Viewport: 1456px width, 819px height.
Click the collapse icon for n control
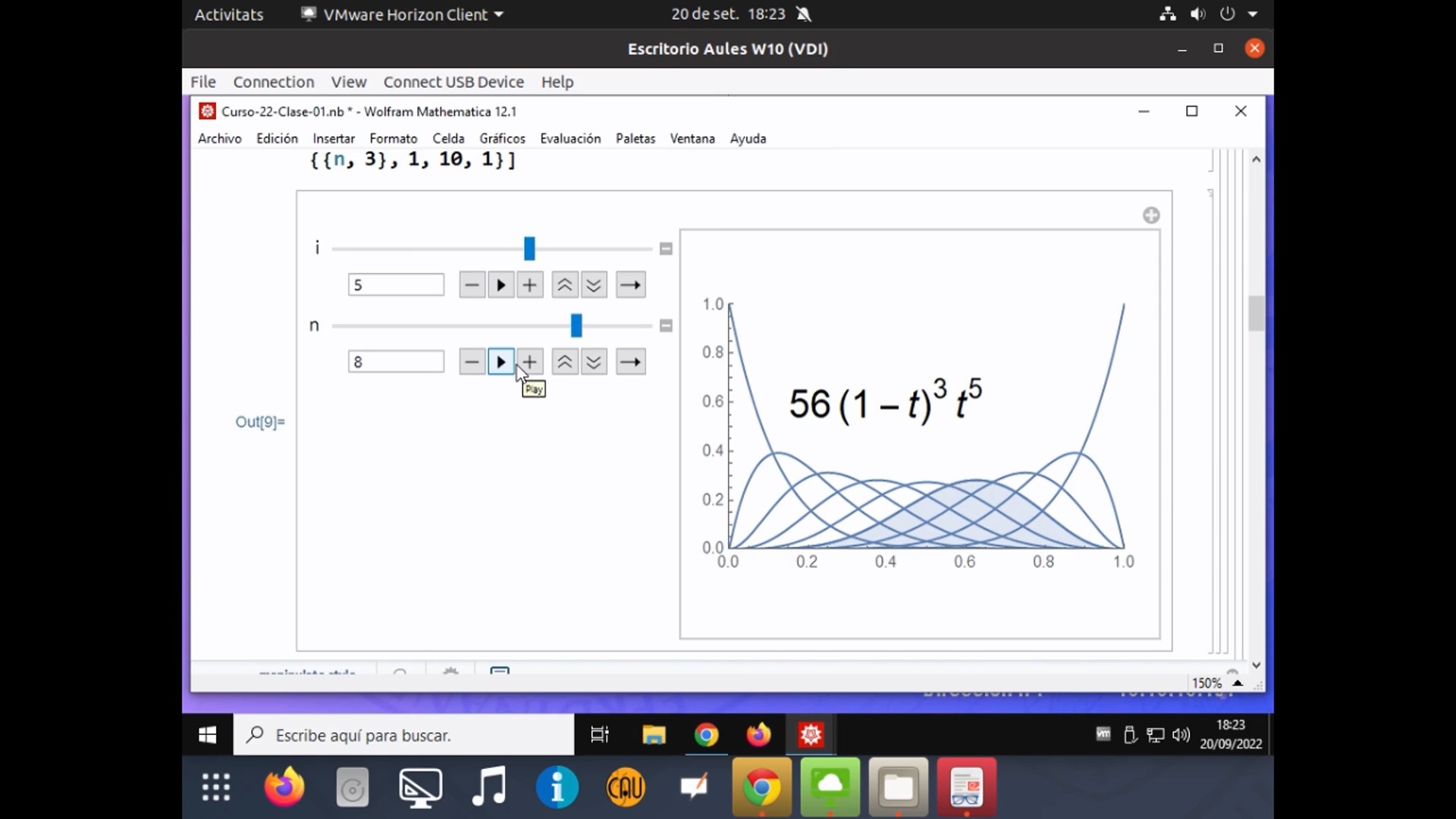pyautogui.click(x=665, y=325)
